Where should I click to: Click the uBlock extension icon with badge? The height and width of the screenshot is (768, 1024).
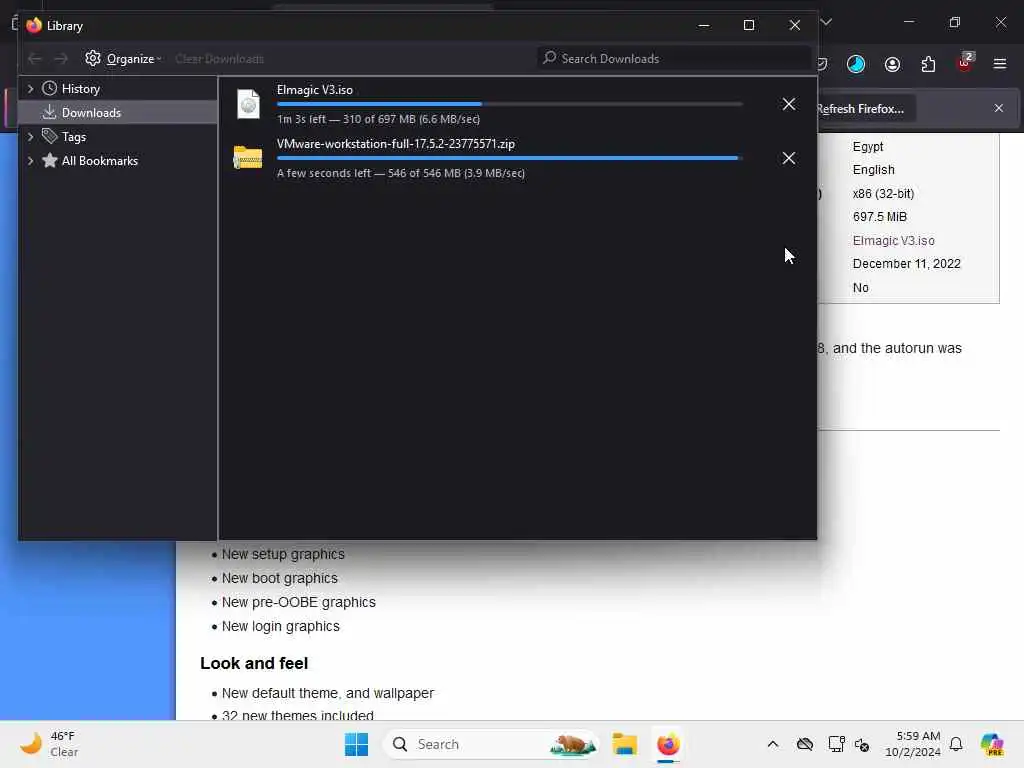[x=965, y=62]
